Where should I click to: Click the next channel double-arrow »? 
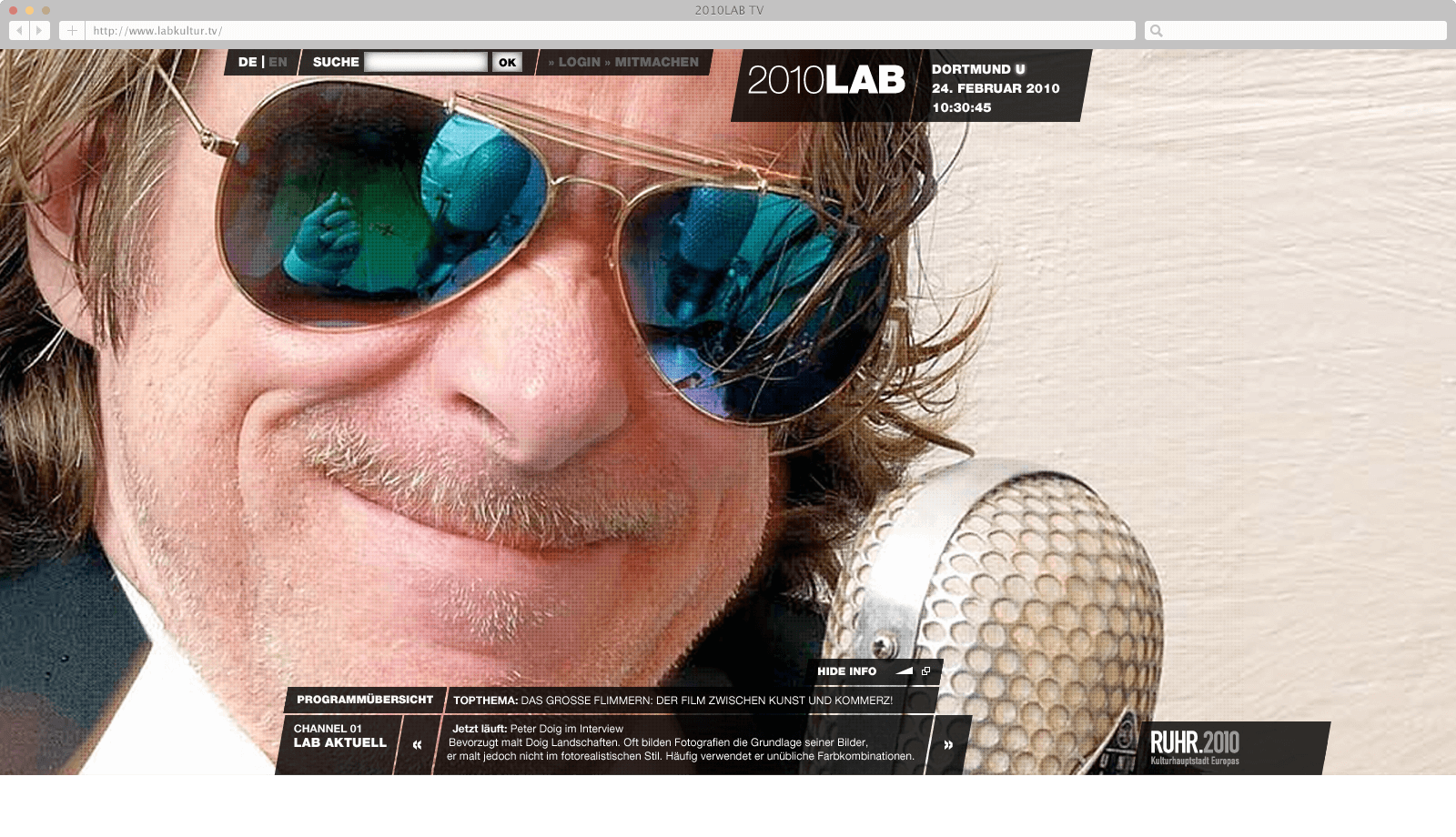(x=948, y=745)
